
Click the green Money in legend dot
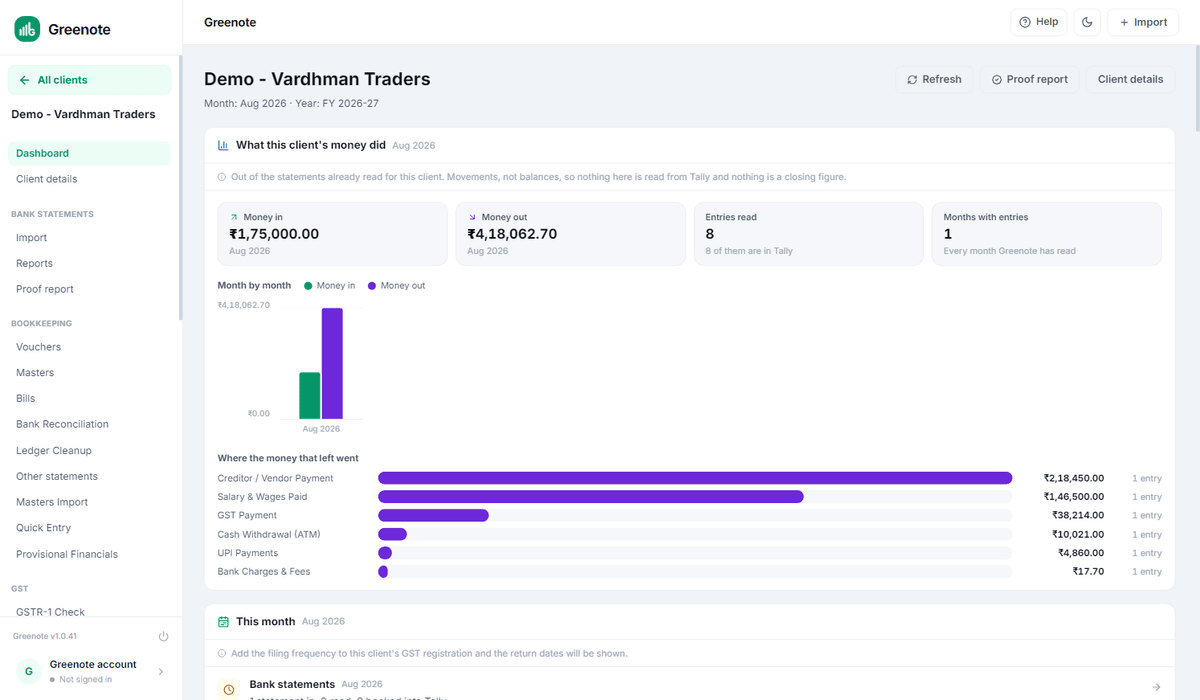308,286
